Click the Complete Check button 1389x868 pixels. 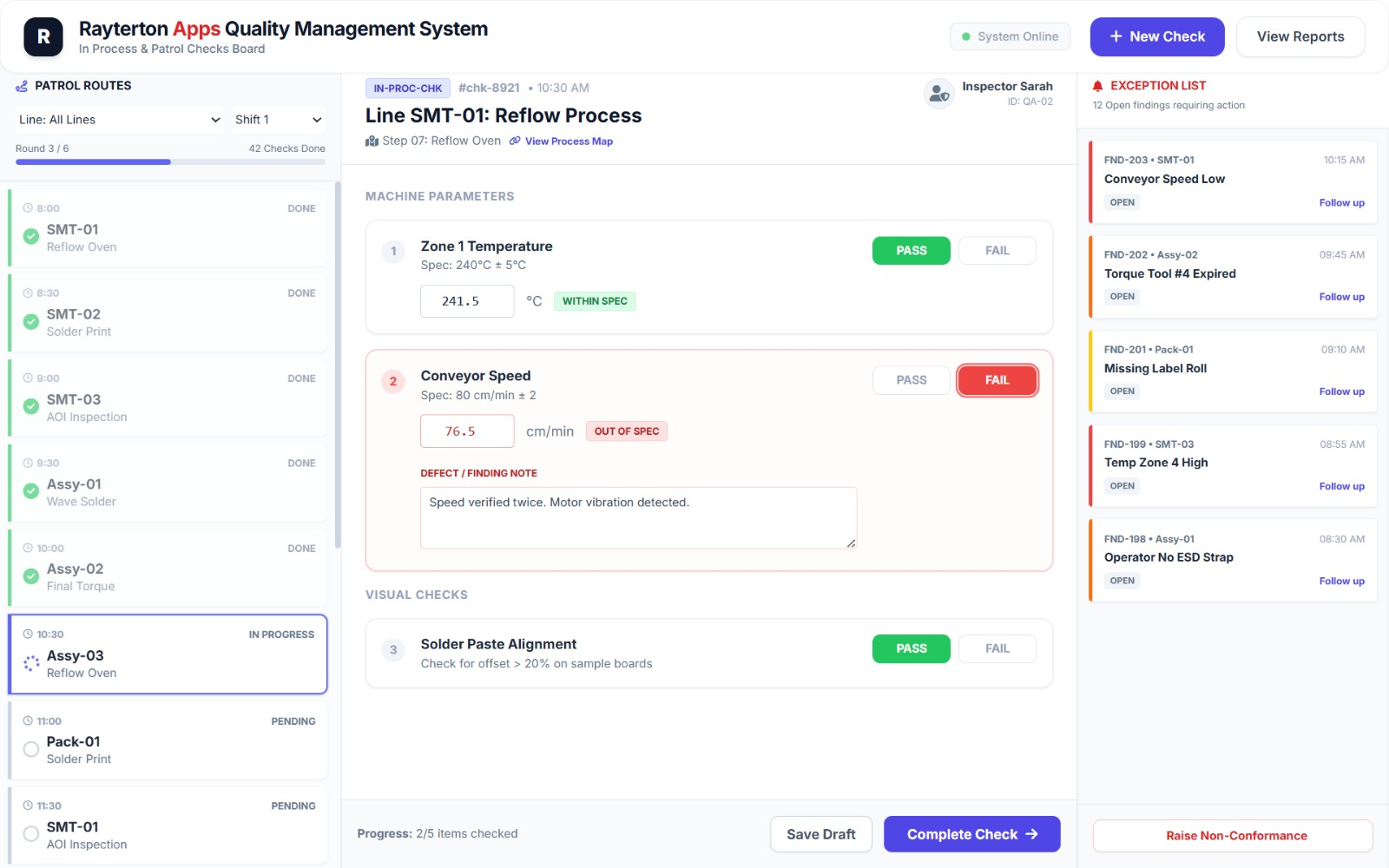point(971,834)
